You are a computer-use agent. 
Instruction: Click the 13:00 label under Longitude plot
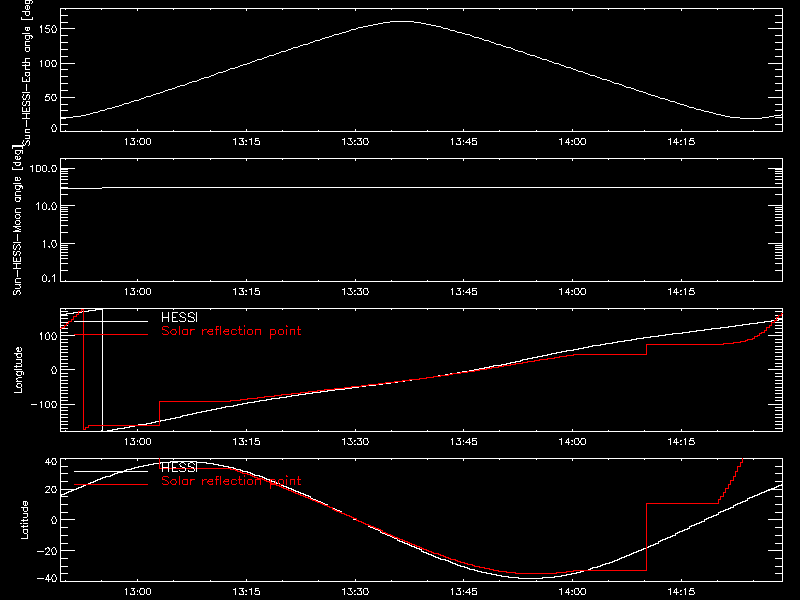(138, 441)
